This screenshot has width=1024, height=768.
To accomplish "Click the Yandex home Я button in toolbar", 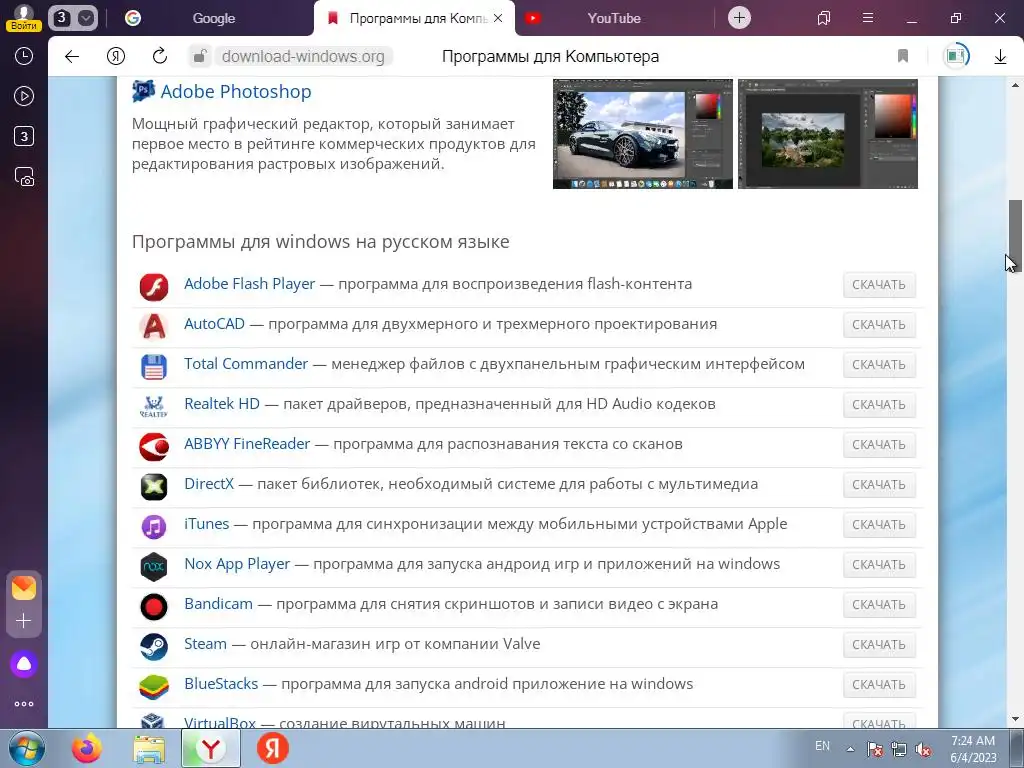I will click(116, 56).
